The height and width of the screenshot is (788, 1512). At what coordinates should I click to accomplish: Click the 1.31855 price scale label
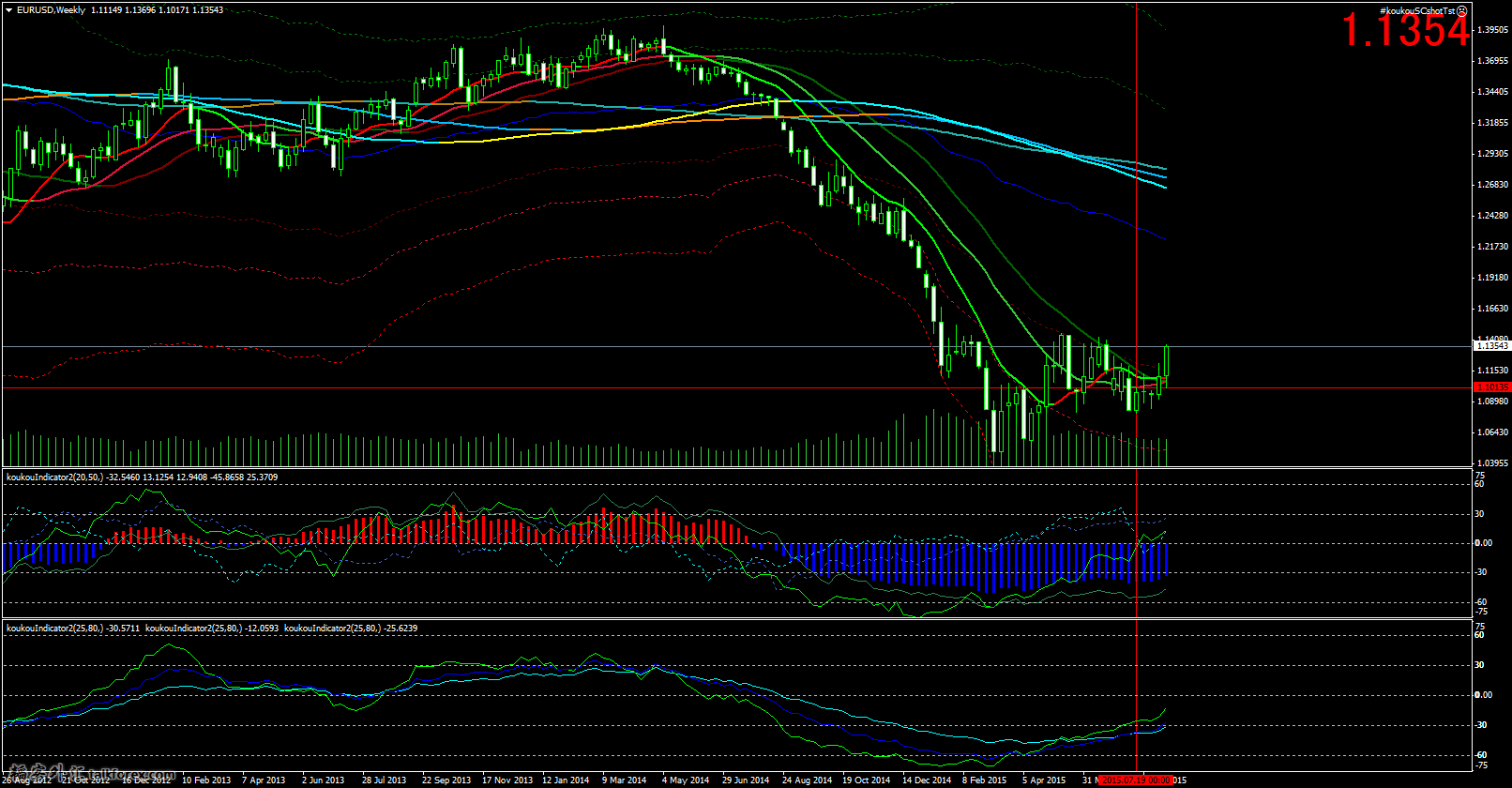(1492, 123)
